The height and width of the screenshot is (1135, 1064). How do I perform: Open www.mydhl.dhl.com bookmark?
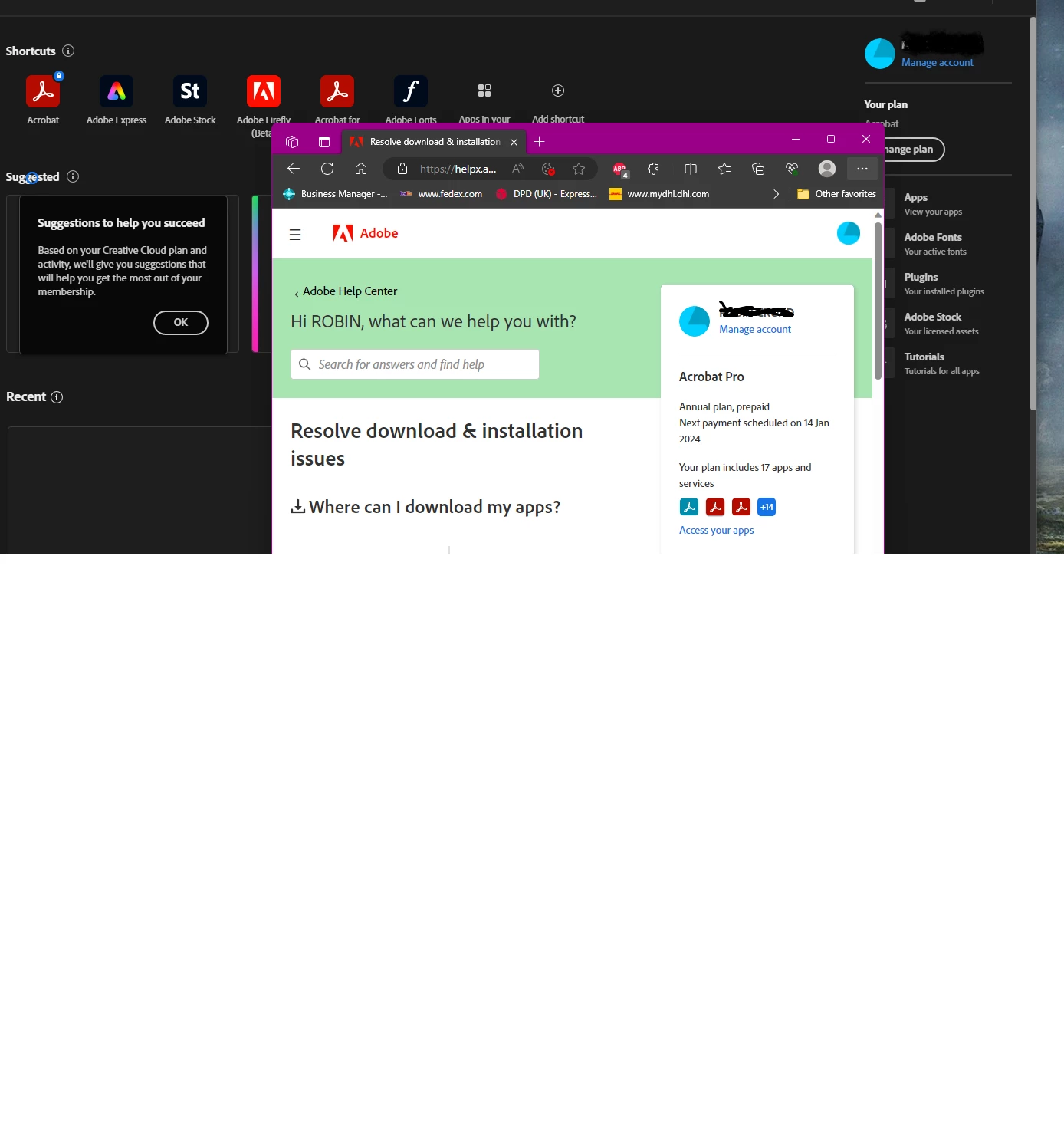pos(659,194)
